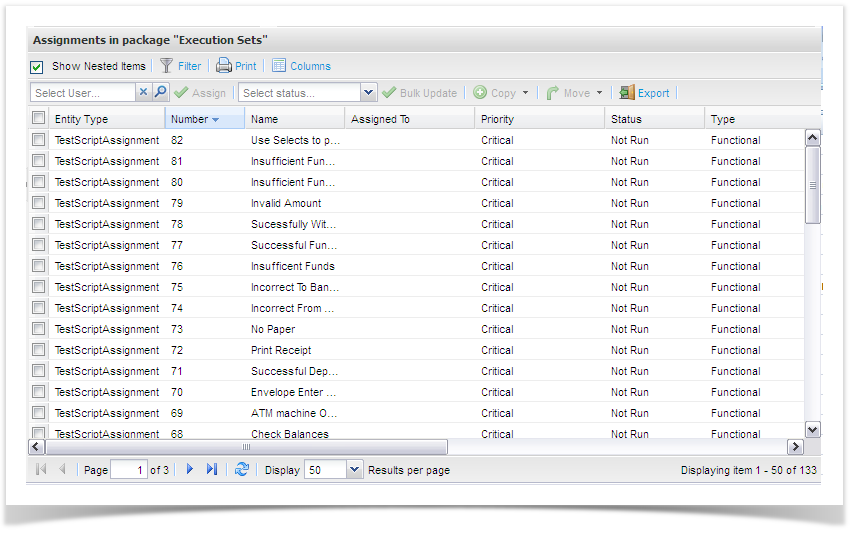Open the Copy dropdown arrow
This screenshot has width=857, height=534.
(525, 93)
